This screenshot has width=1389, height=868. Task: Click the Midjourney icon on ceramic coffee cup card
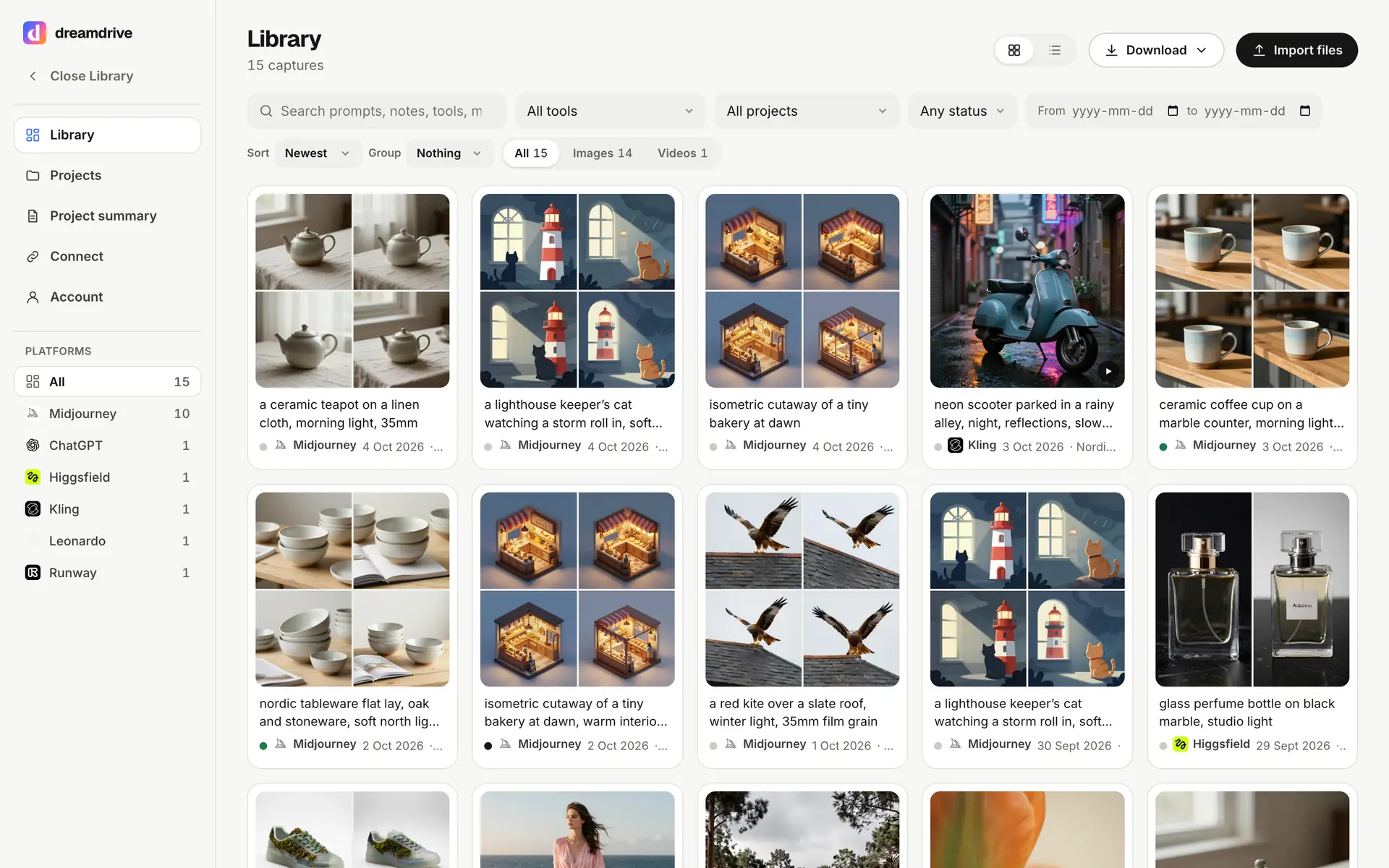point(1181,446)
